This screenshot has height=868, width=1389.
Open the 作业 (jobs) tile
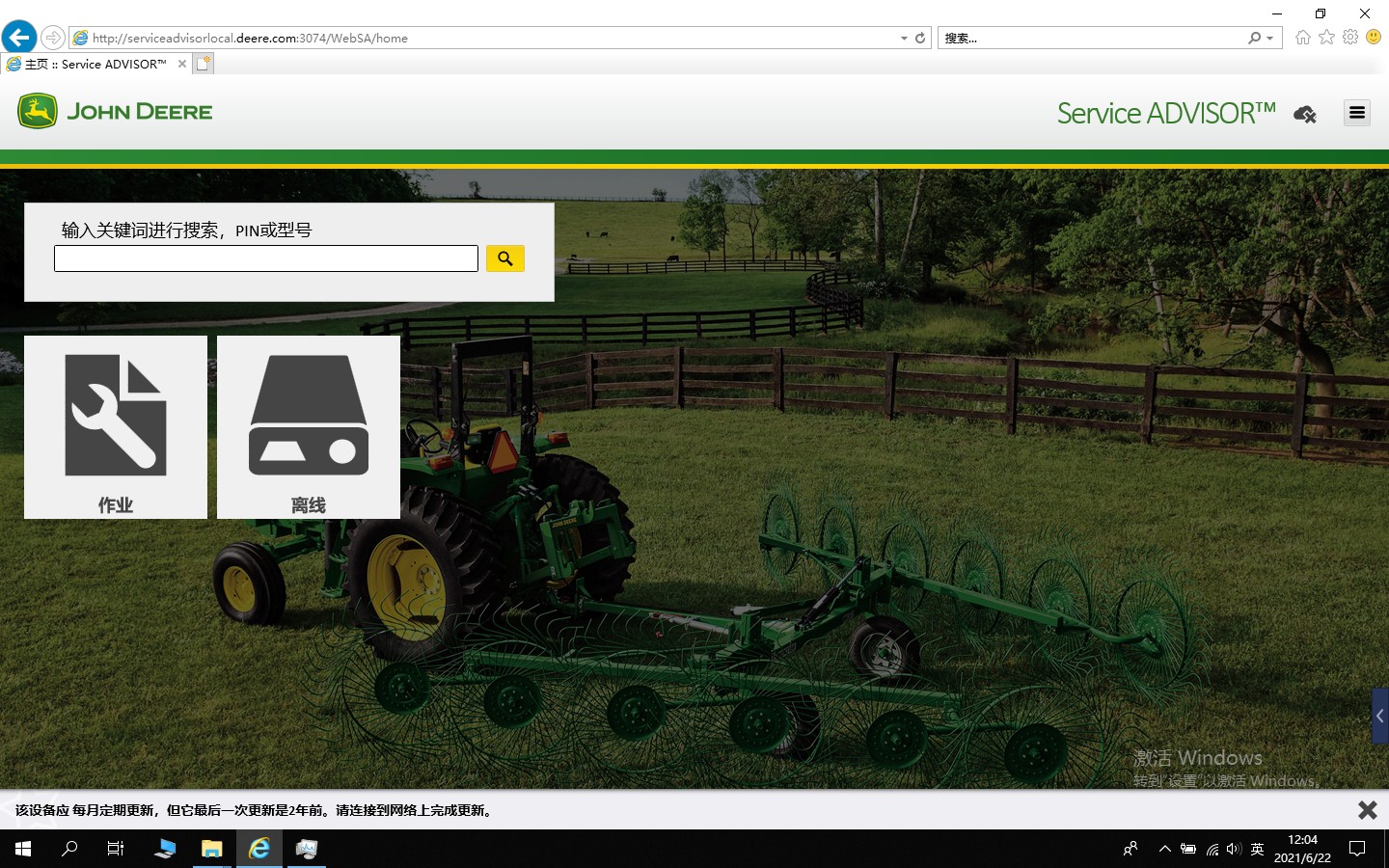pyautogui.click(x=116, y=427)
